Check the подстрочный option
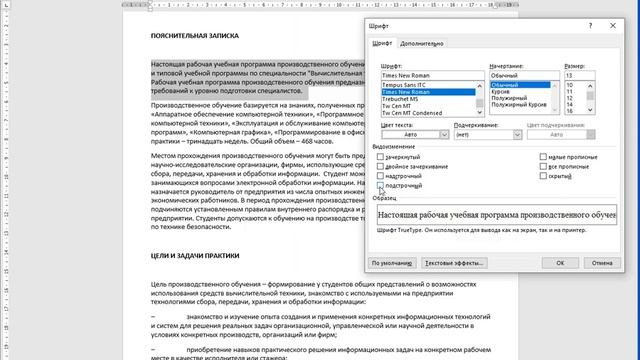This screenshot has height=360, width=640. pyautogui.click(x=380, y=185)
